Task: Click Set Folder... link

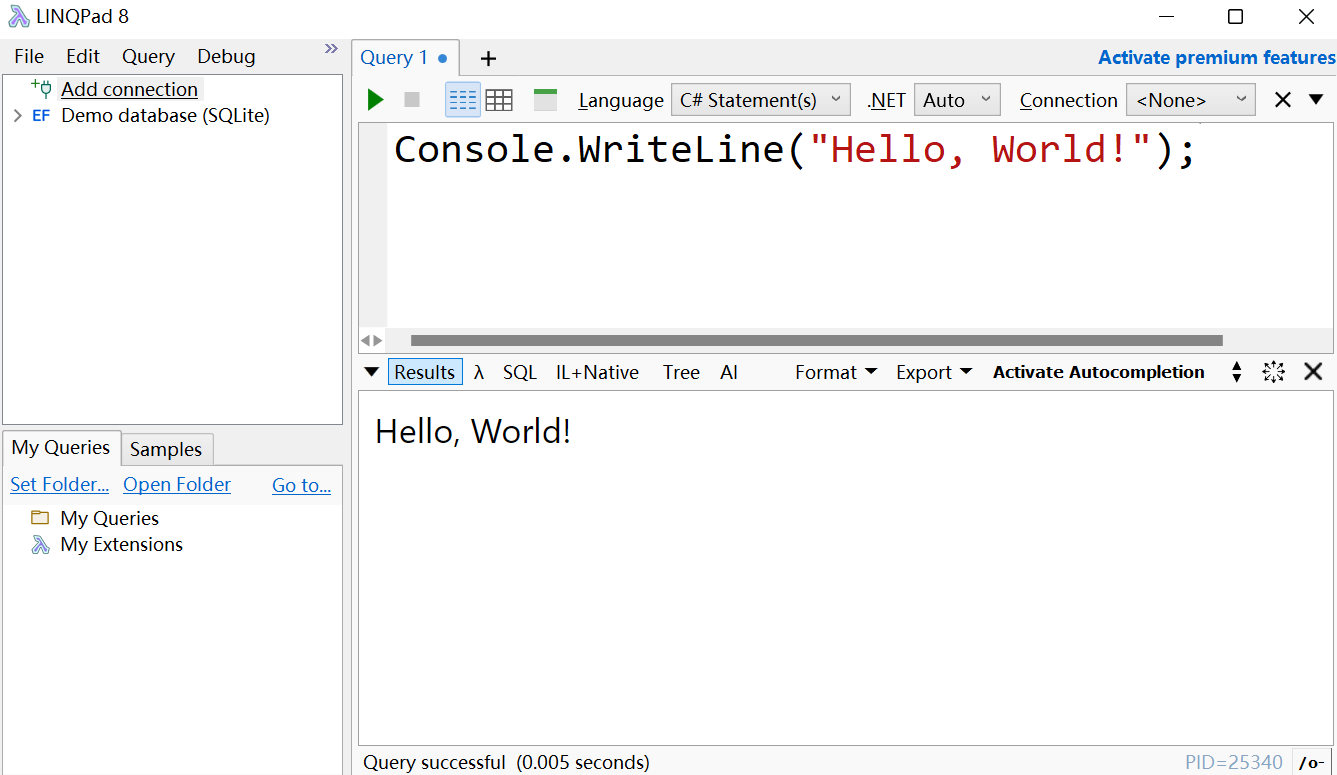Action: click(59, 484)
